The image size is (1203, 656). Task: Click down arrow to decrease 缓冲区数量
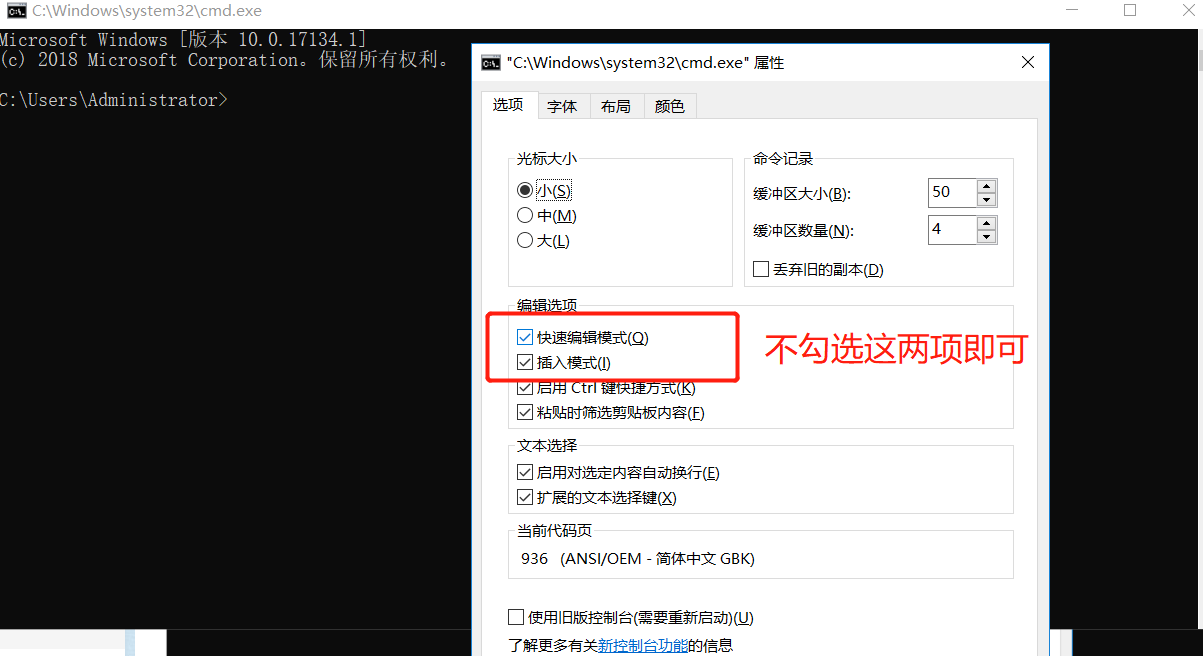coord(987,236)
